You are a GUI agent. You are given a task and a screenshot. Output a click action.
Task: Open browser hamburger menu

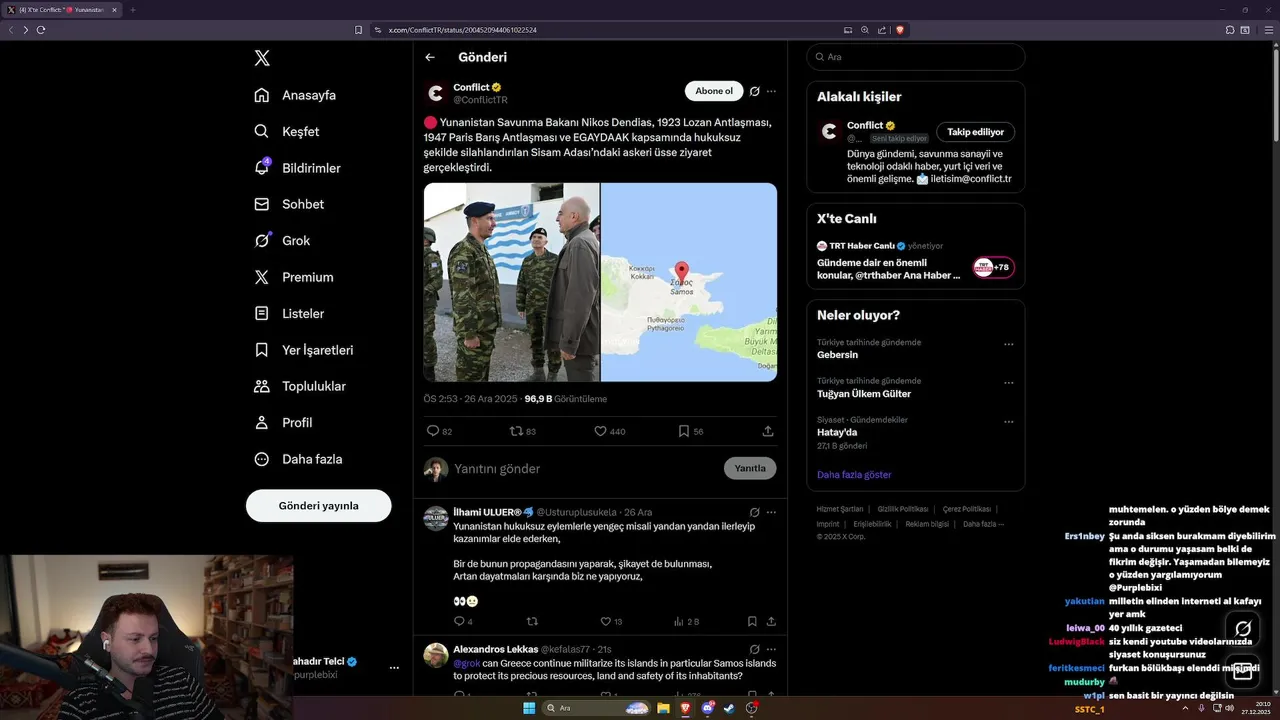pyautogui.click(x=1269, y=30)
